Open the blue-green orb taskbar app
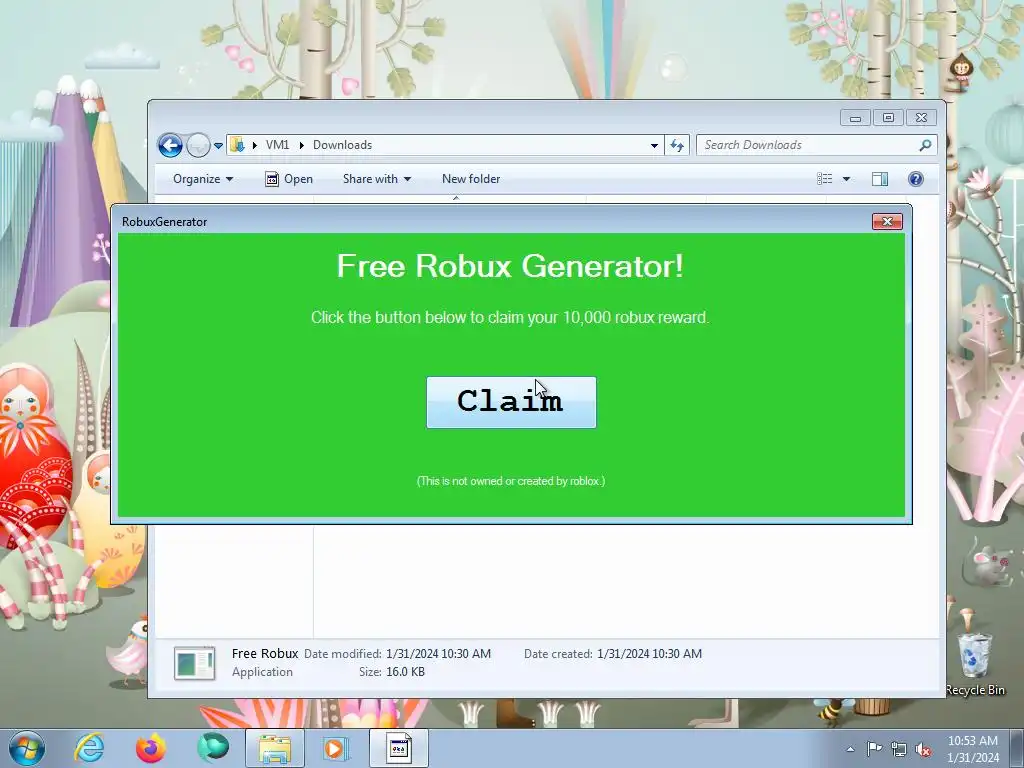 tap(213, 748)
